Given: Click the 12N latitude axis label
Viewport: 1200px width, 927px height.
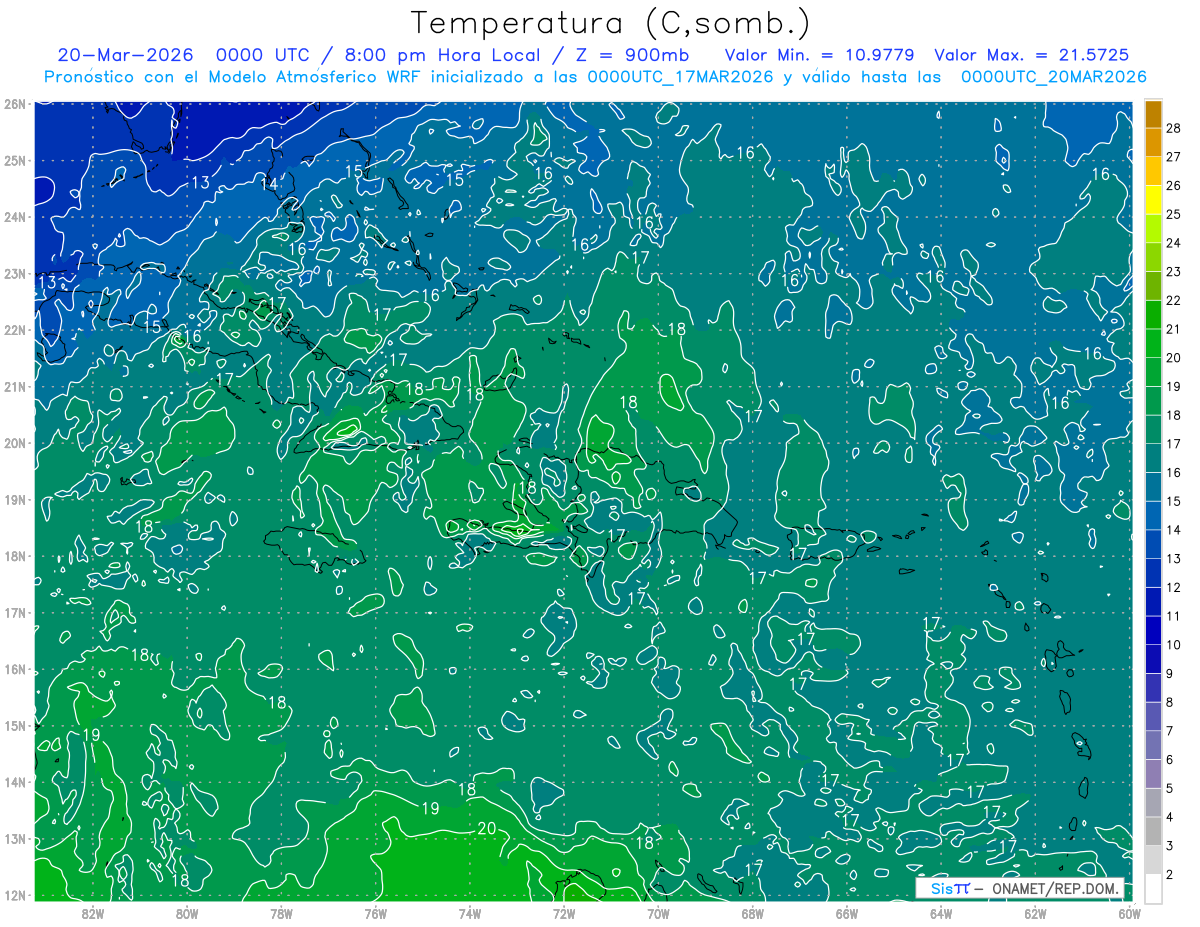Looking at the screenshot, I should tap(14, 895).
